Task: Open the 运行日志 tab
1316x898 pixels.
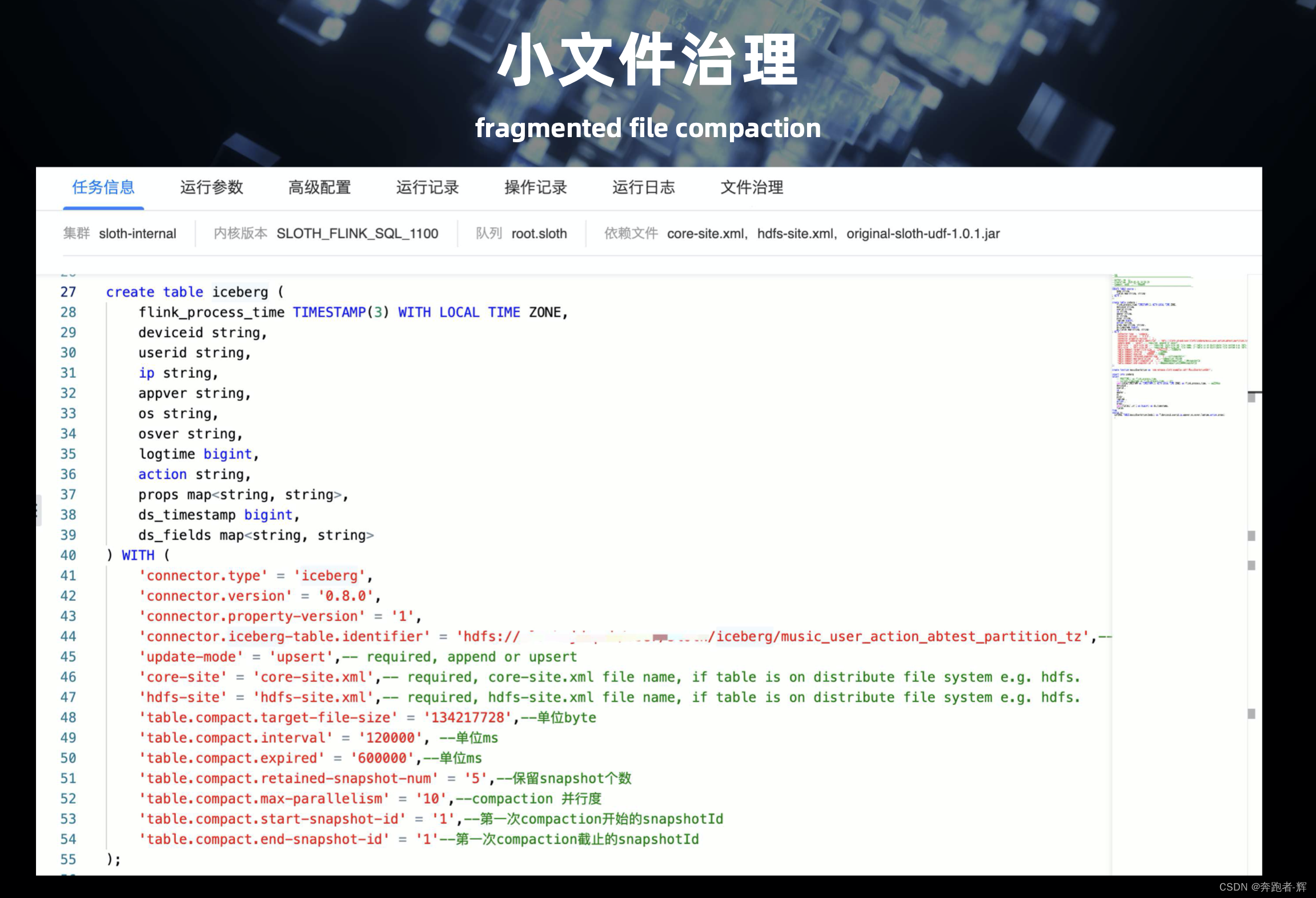Action: point(643,187)
